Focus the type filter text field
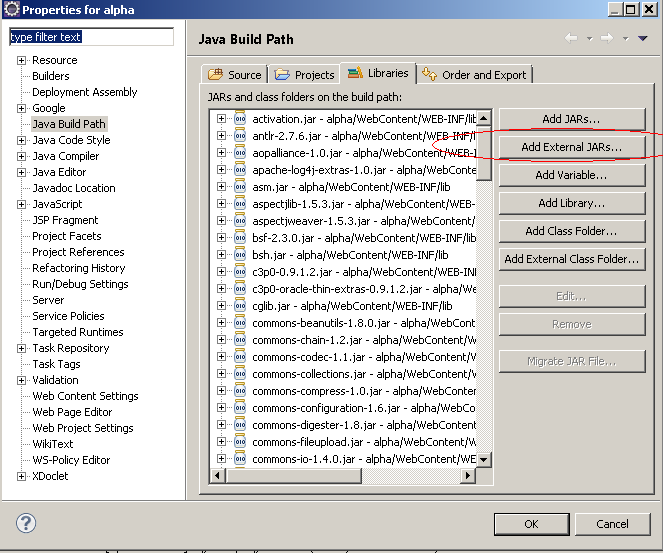The width and height of the screenshot is (663, 553). 91,37
